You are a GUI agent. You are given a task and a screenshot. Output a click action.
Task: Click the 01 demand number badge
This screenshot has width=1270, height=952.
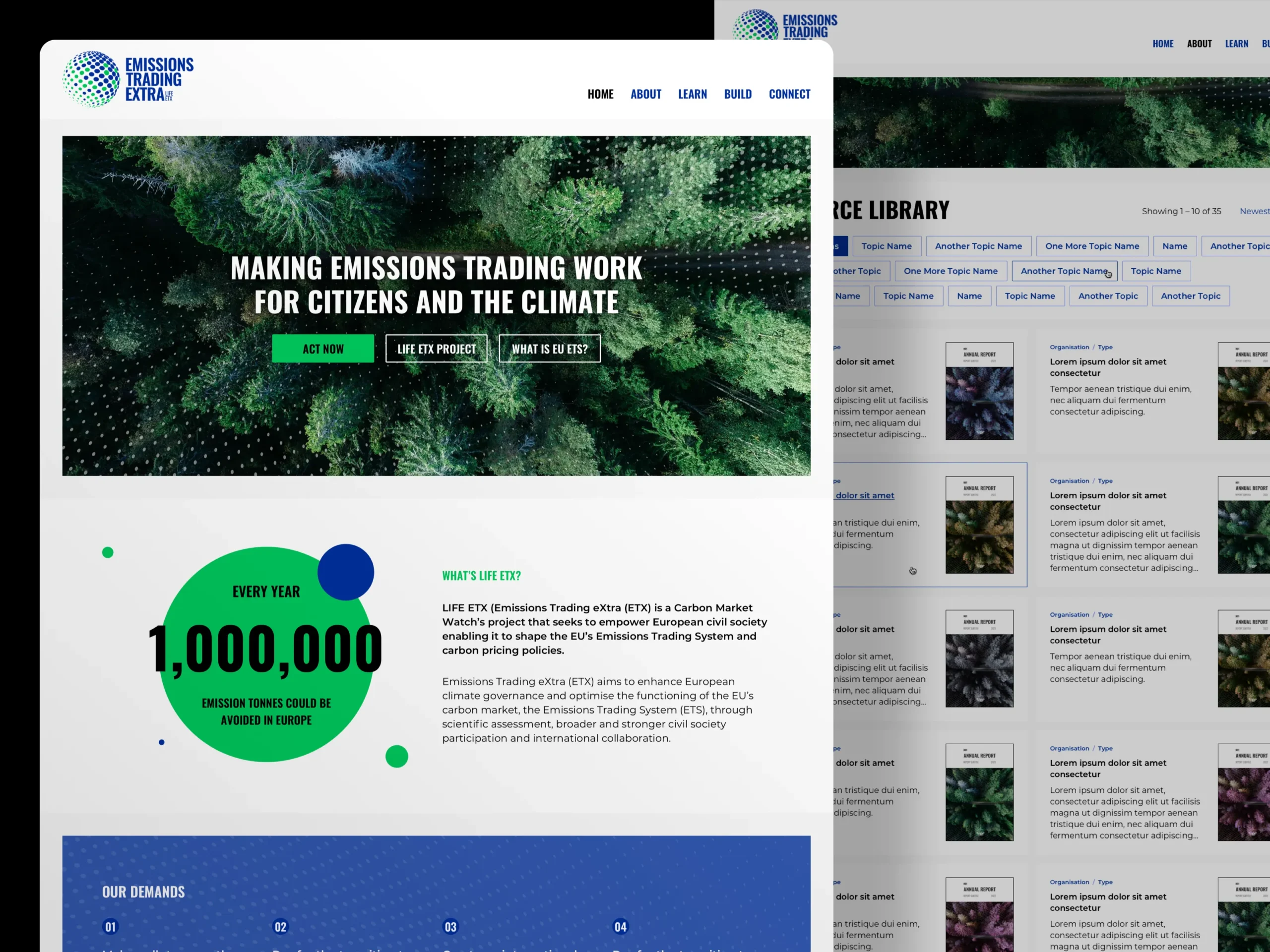pos(110,927)
